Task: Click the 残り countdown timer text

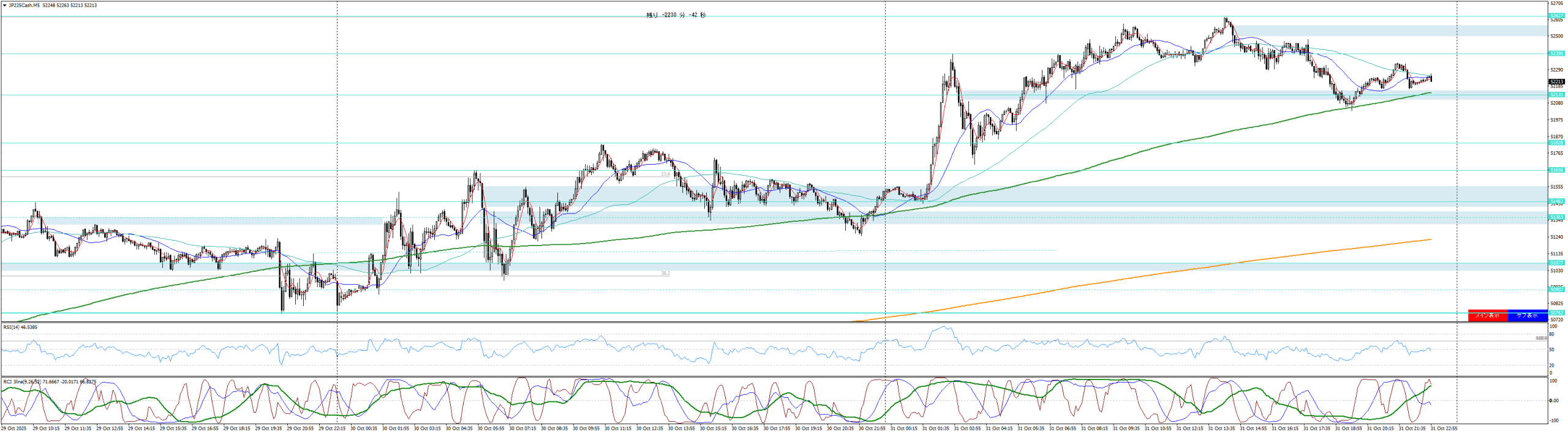Action: [x=676, y=15]
